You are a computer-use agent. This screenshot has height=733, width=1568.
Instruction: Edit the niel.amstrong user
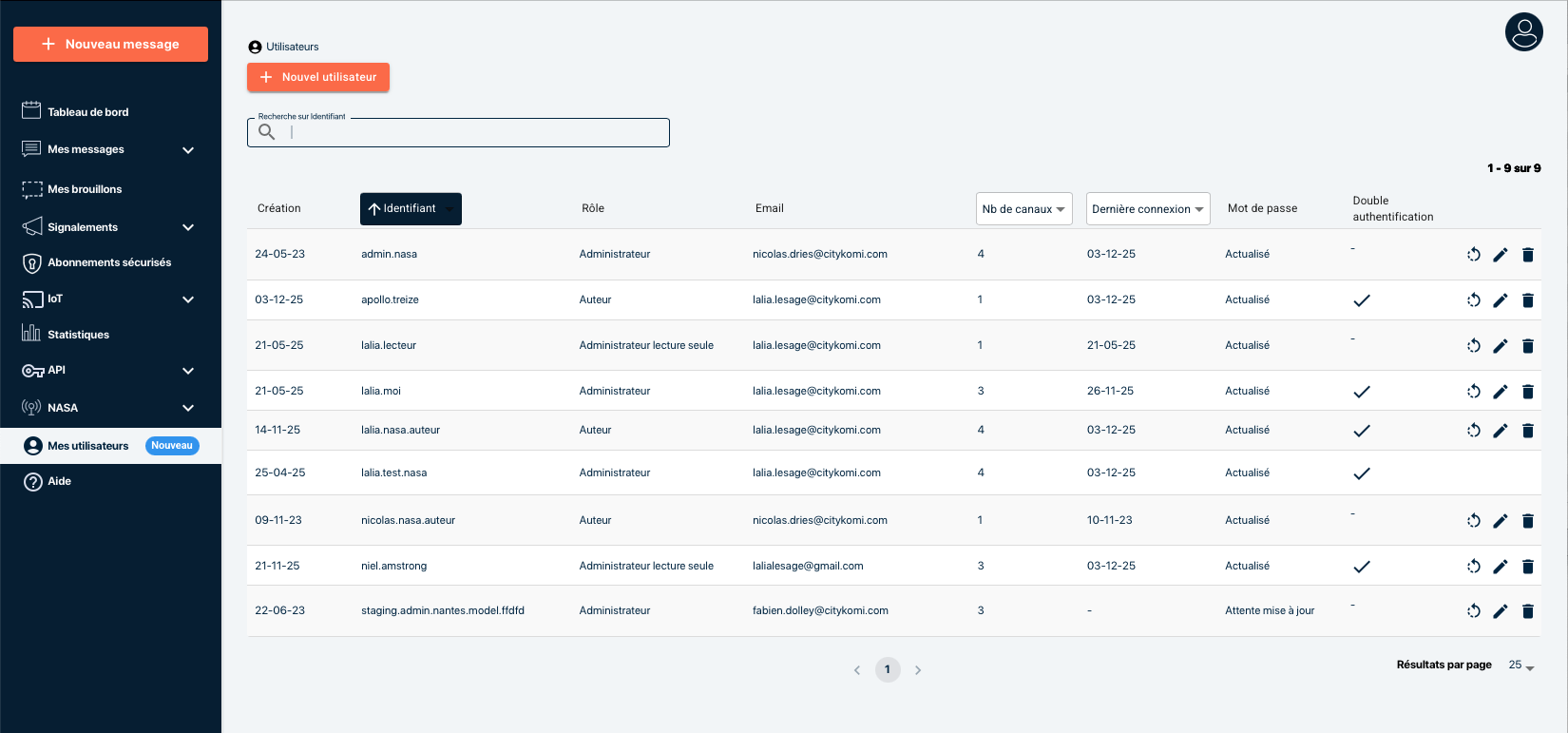coord(1500,567)
